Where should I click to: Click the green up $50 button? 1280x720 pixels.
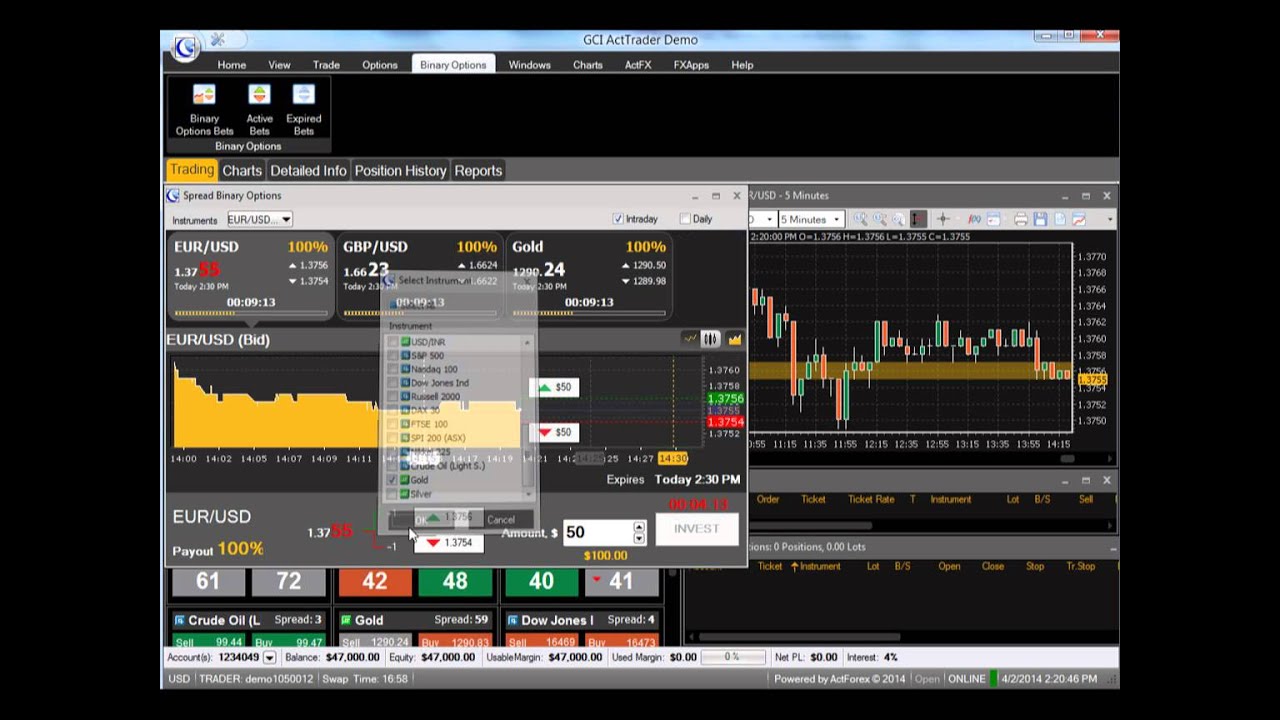click(554, 387)
